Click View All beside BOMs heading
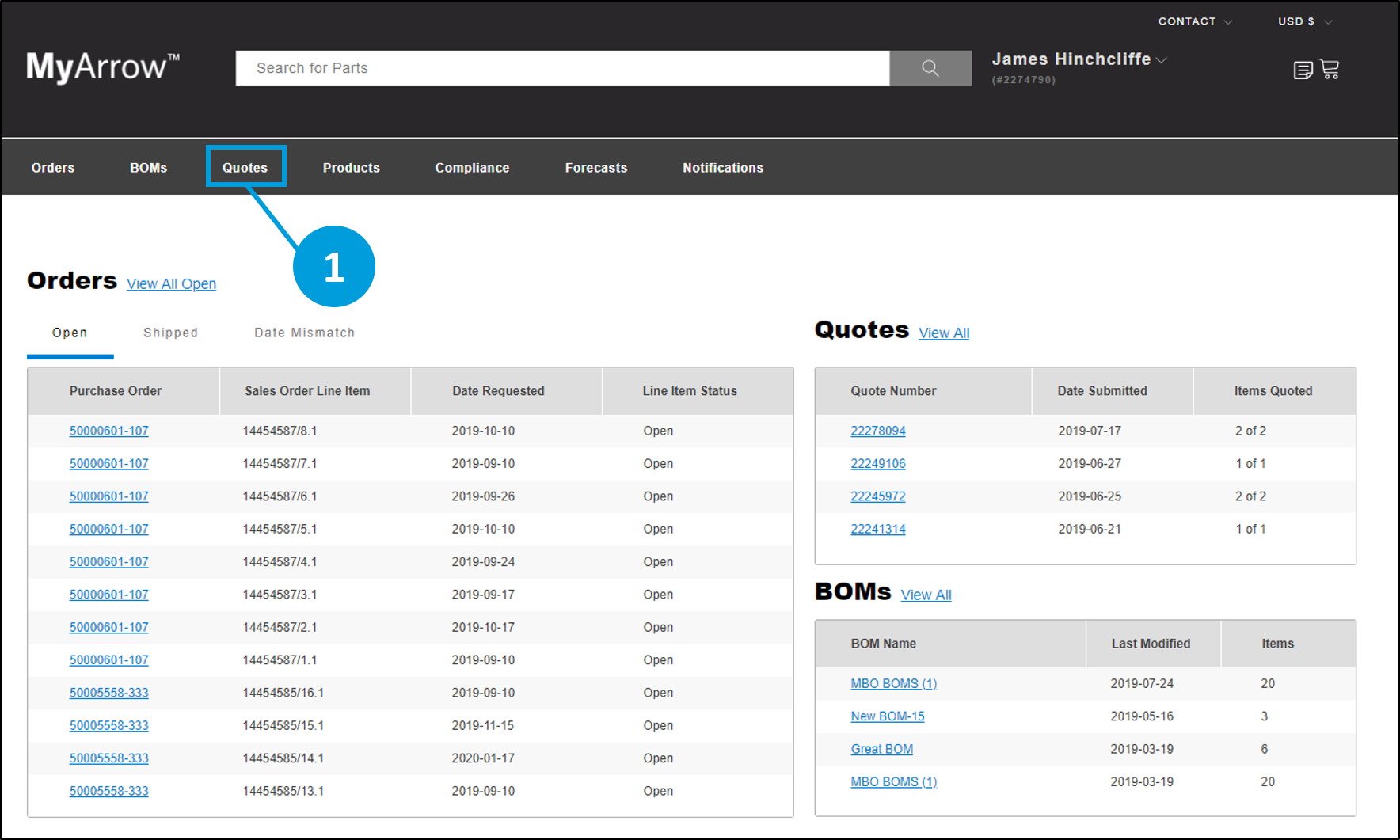 pos(926,595)
